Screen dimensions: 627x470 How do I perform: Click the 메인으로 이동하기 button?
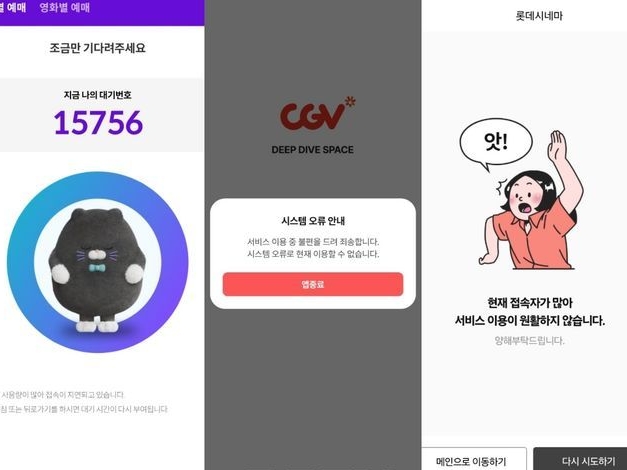coord(474,459)
